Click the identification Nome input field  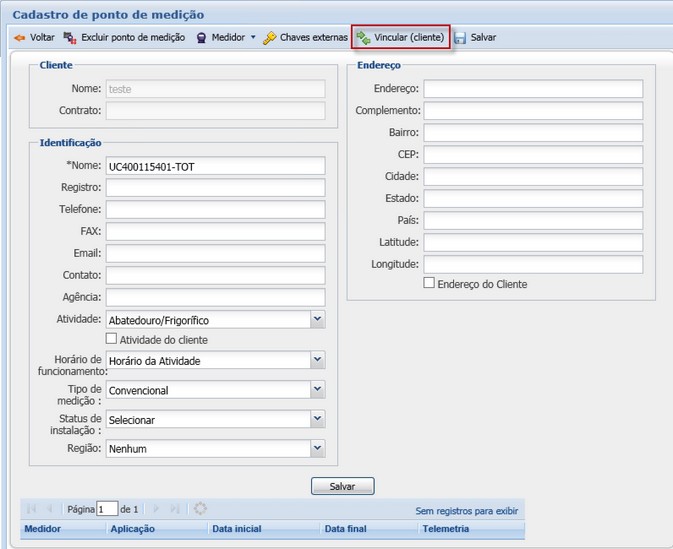tap(215, 166)
